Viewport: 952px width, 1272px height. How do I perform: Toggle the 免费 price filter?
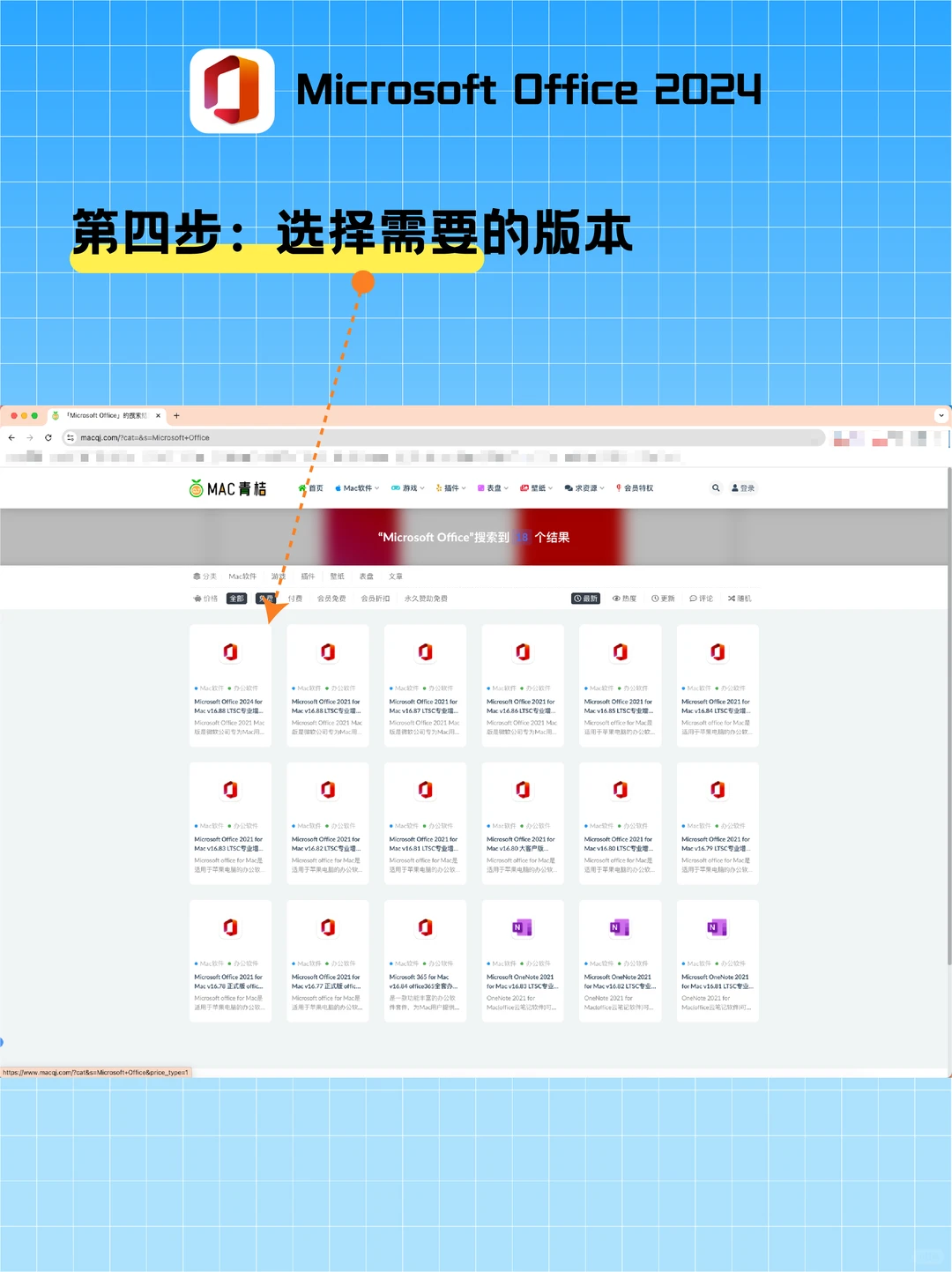pos(264,598)
